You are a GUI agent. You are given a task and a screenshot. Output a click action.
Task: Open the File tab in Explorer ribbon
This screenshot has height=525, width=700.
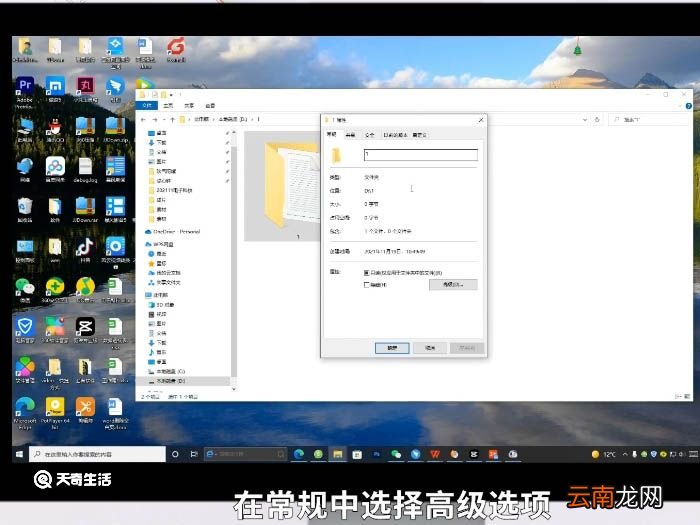(147, 105)
